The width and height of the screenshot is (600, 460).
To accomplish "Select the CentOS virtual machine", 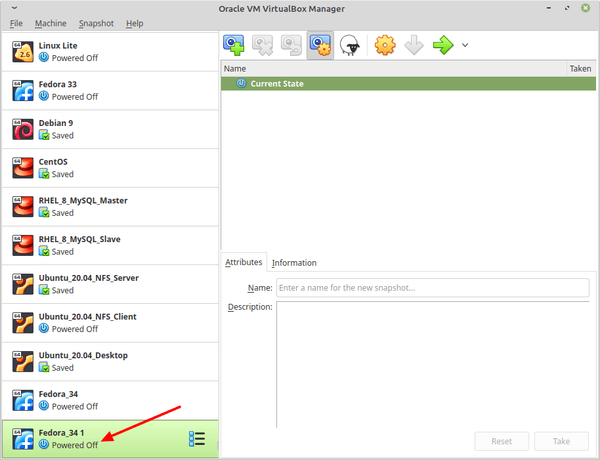I will click(110, 168).
